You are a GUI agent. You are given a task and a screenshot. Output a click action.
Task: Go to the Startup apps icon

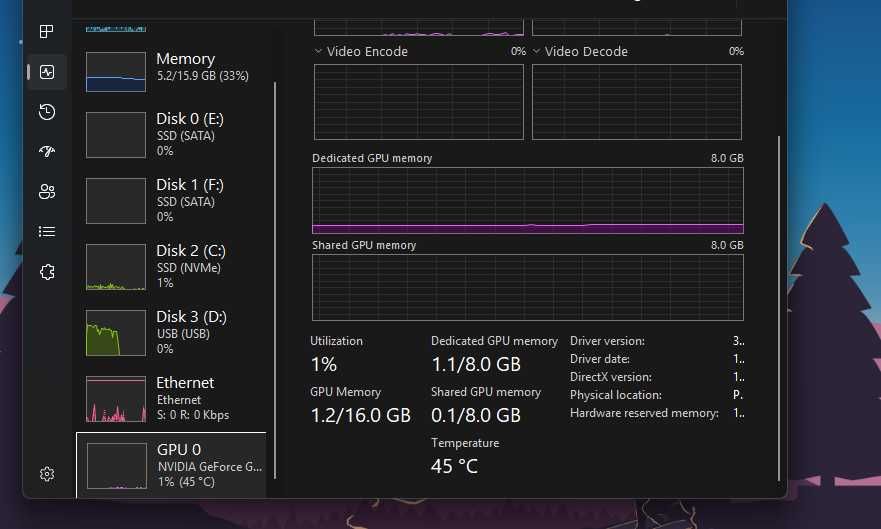[46, 152]
